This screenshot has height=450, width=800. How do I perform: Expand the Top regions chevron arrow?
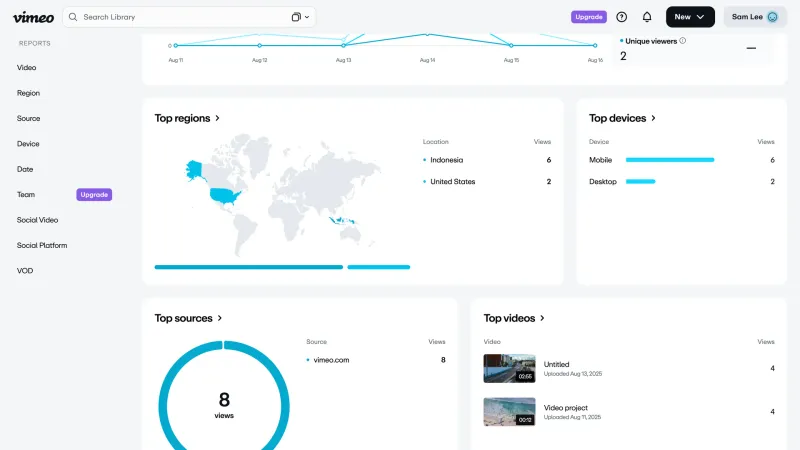(217, 118)
